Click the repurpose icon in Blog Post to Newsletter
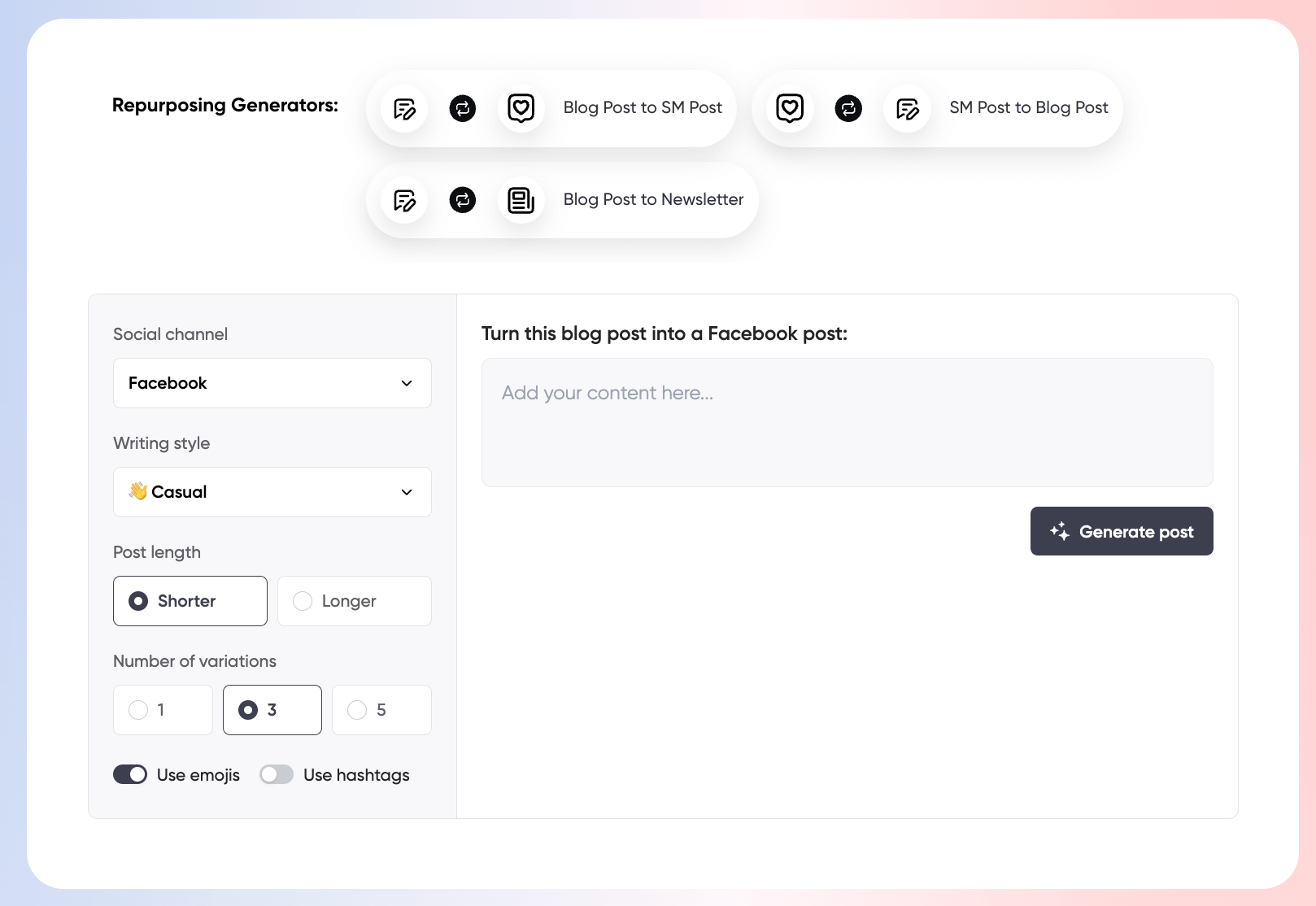 (462, 199)
